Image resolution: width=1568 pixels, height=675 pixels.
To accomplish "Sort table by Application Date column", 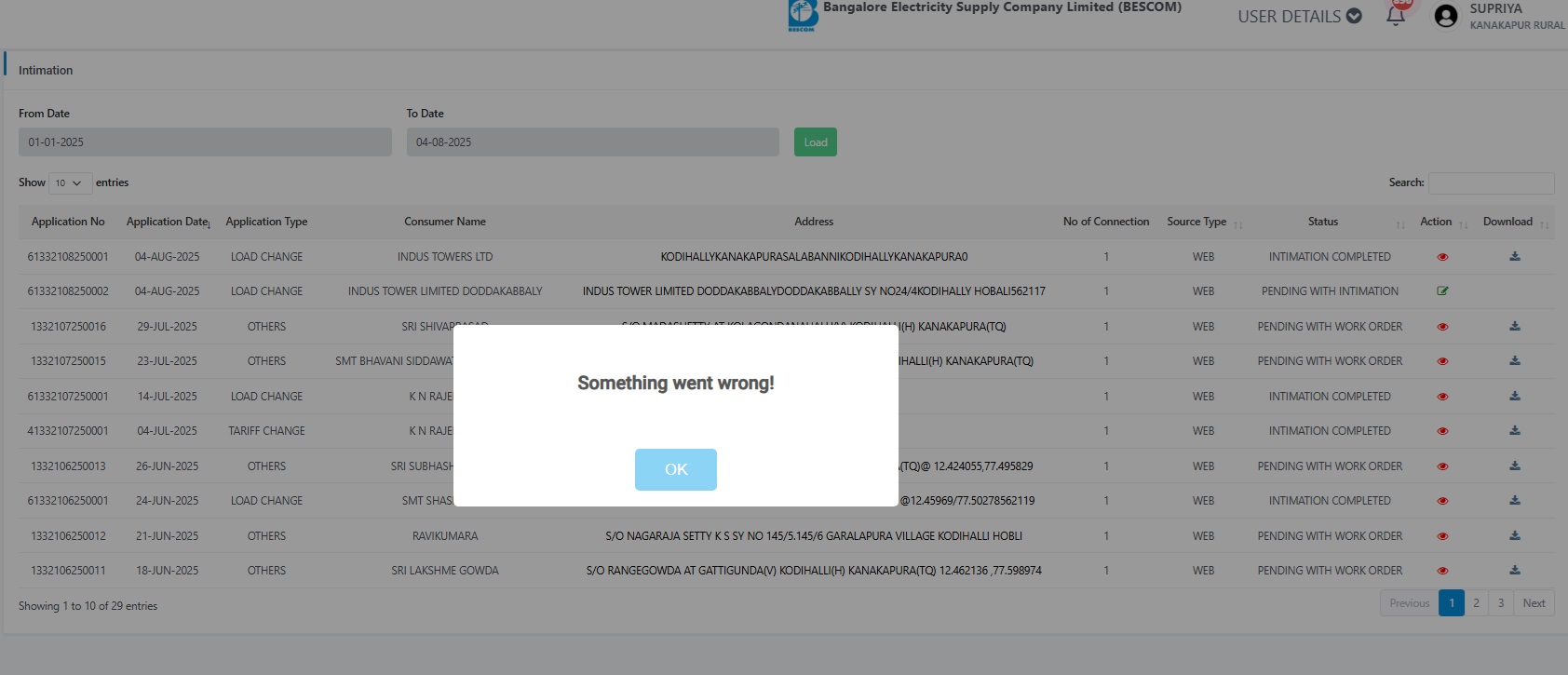I will (168, 222).
